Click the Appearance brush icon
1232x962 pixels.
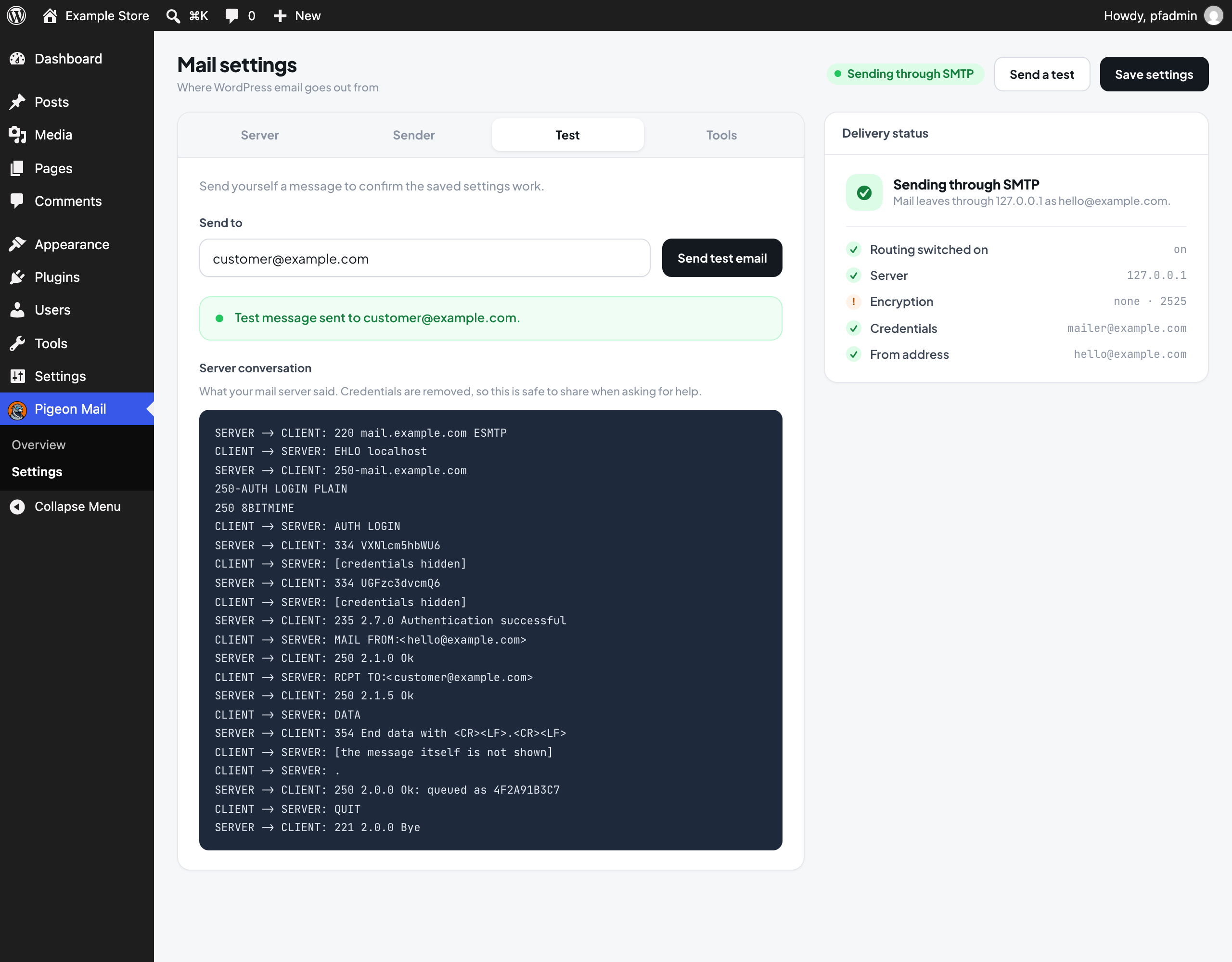(17, 244)
